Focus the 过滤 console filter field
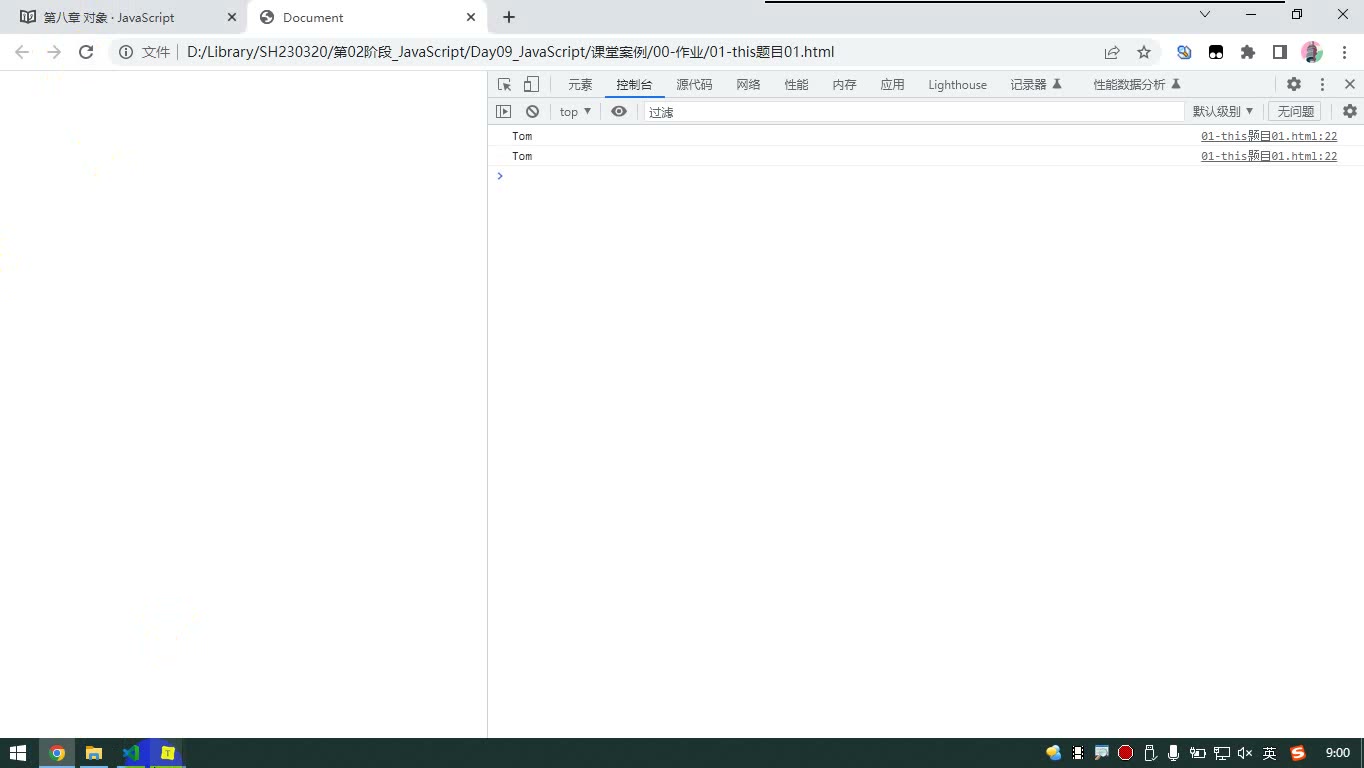The height and width of the screenshot is (768, 1364). [914, 112]
